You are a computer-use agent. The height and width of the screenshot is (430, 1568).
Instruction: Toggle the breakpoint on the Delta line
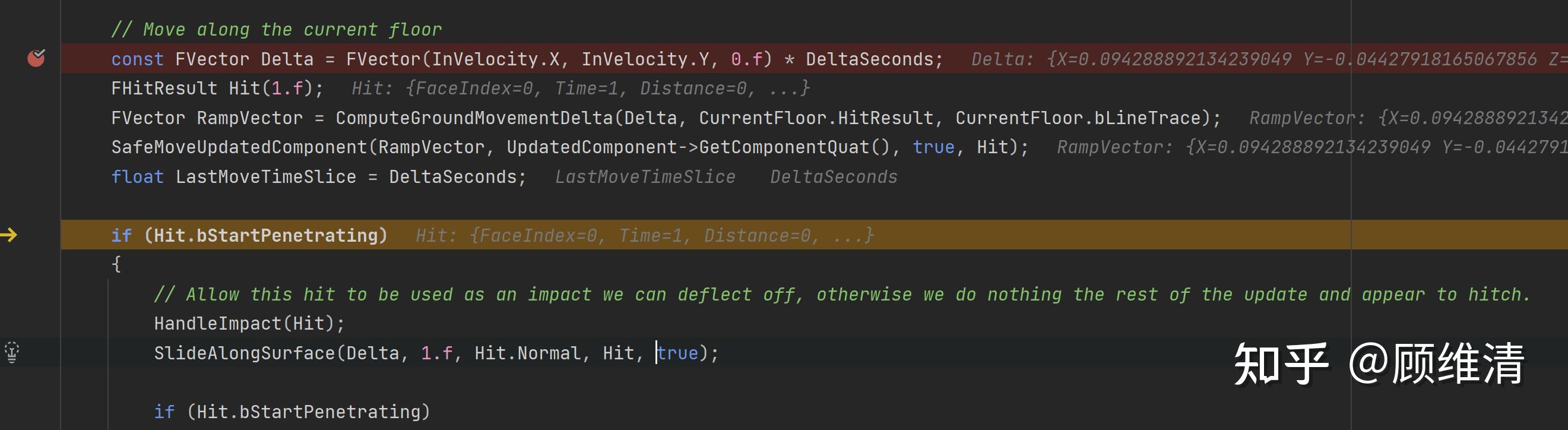pyautogui.click(x=36, y=58)
